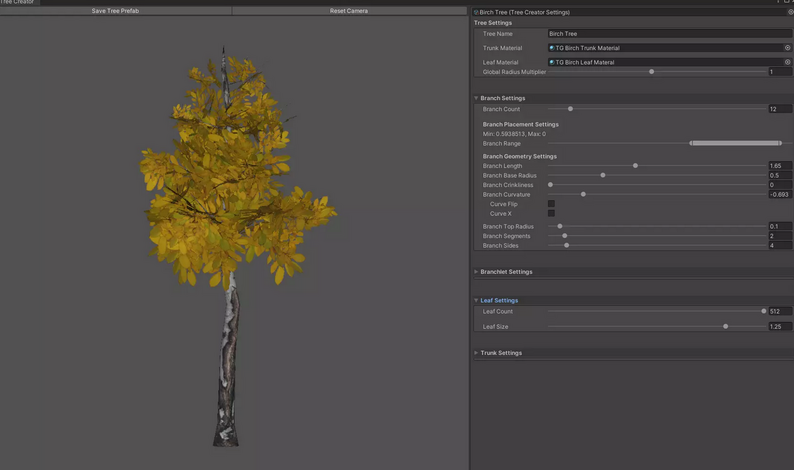Viewport: 794px width, 470px height.
Task: Click the Branch Geometry Settings label
Action: click(x=520, y=156)
